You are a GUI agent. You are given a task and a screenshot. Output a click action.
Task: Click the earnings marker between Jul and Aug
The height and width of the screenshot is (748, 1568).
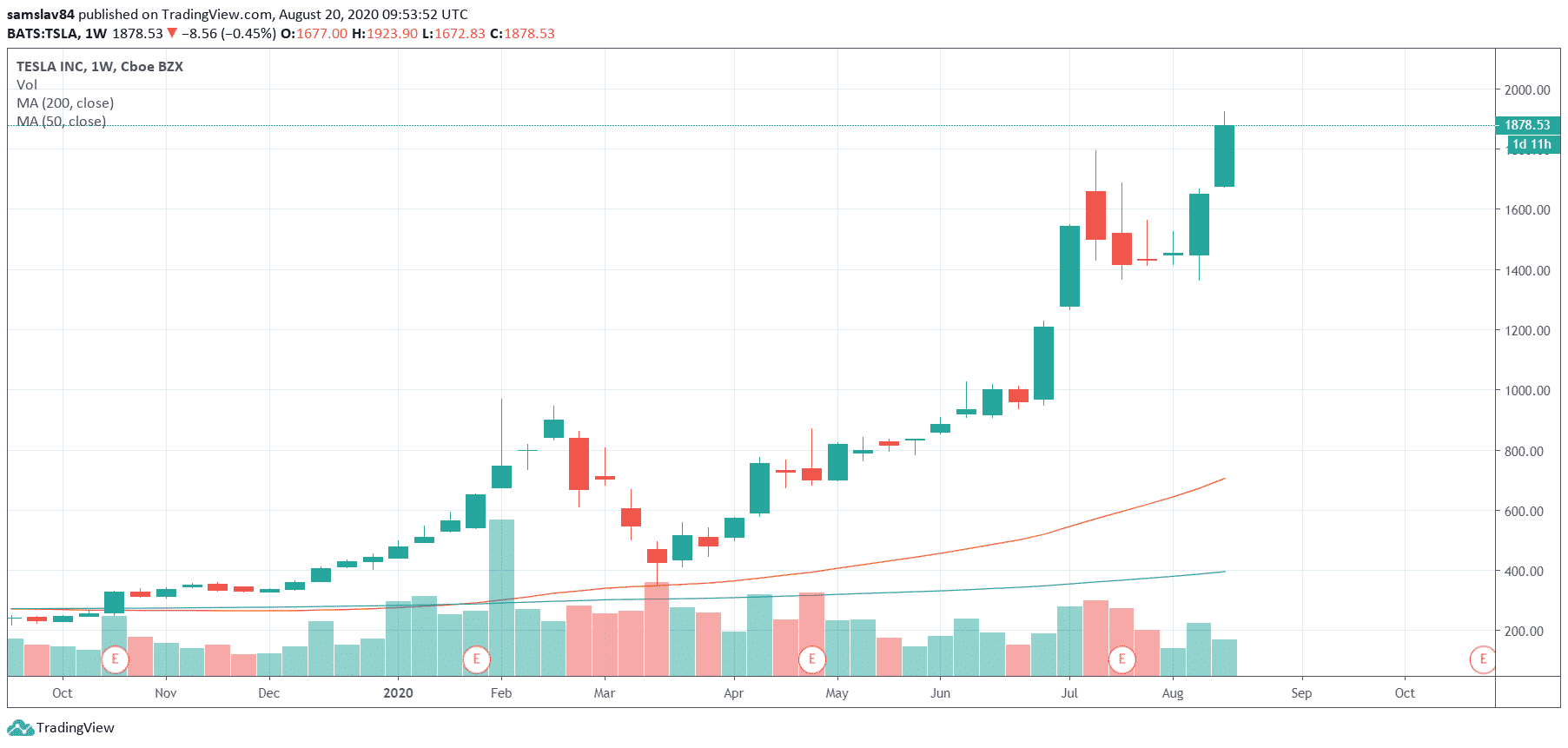[x=1121, y=659]
